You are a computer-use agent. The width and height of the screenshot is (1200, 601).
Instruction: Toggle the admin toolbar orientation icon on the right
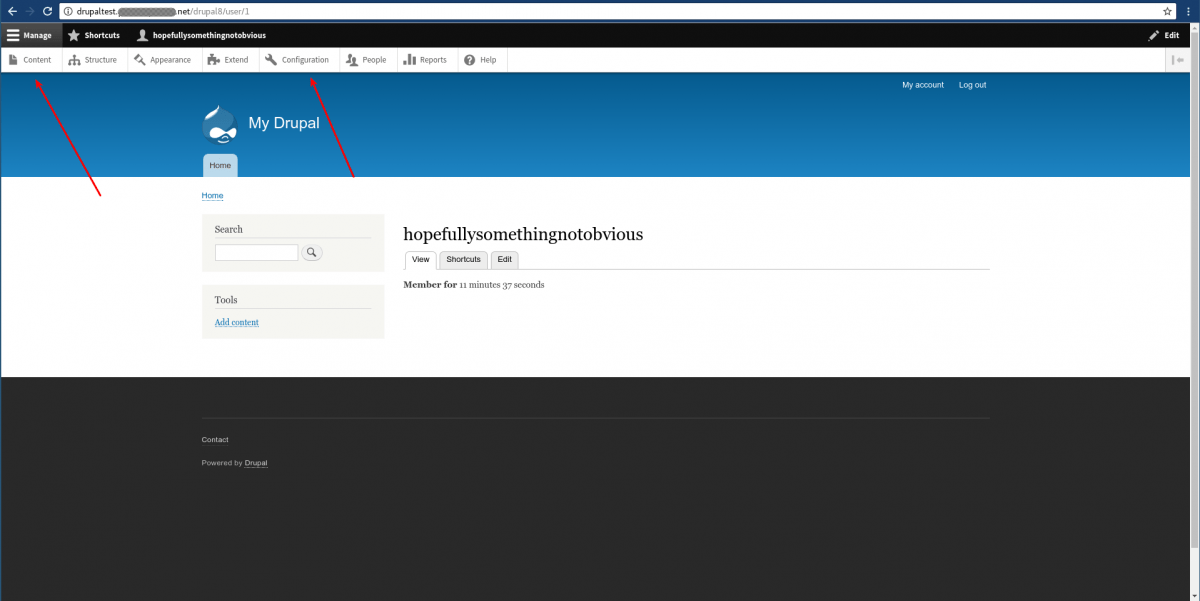click(1178, 59)
